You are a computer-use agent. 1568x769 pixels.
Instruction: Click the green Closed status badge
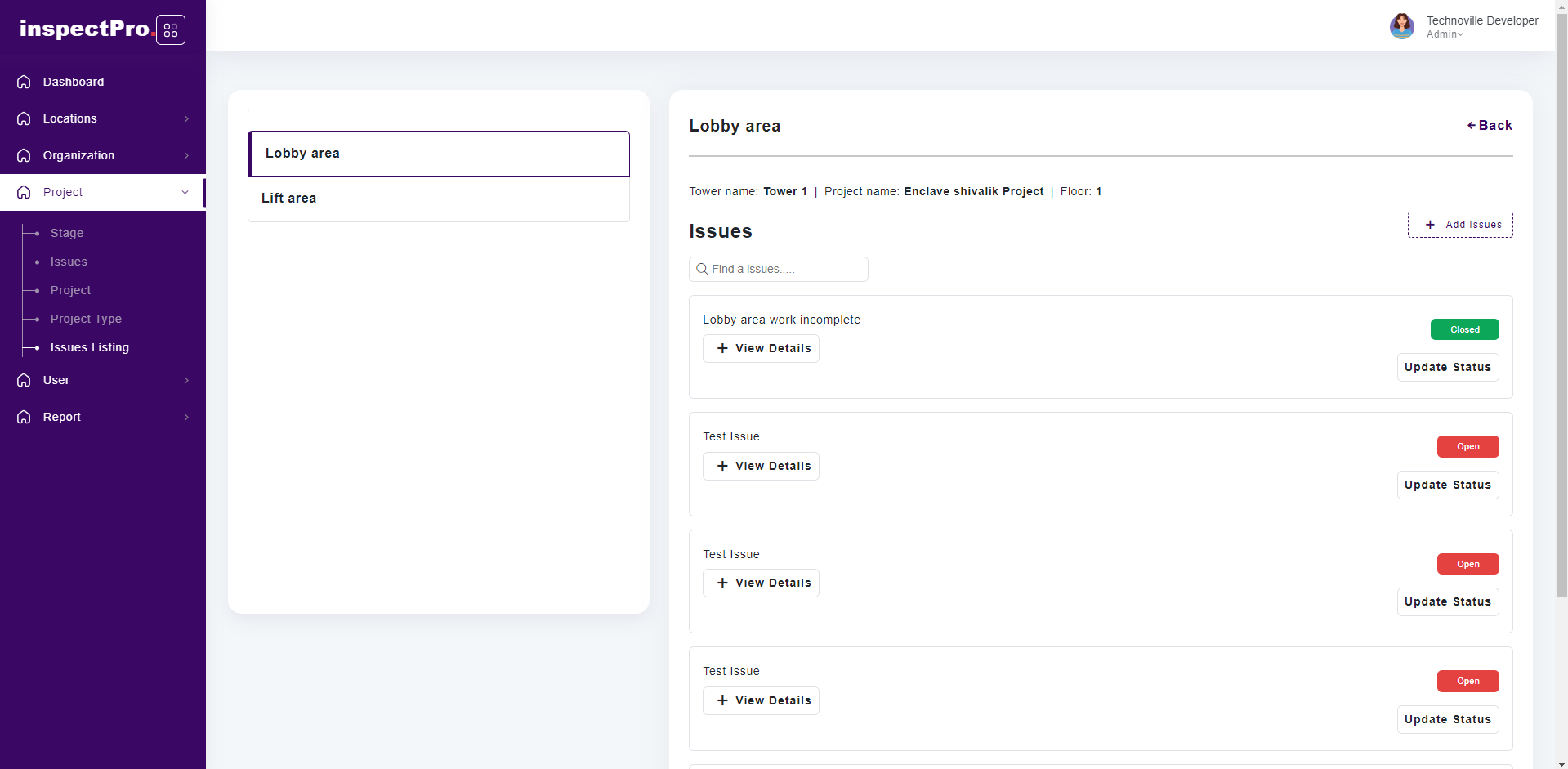click(x=1464, y=329)
